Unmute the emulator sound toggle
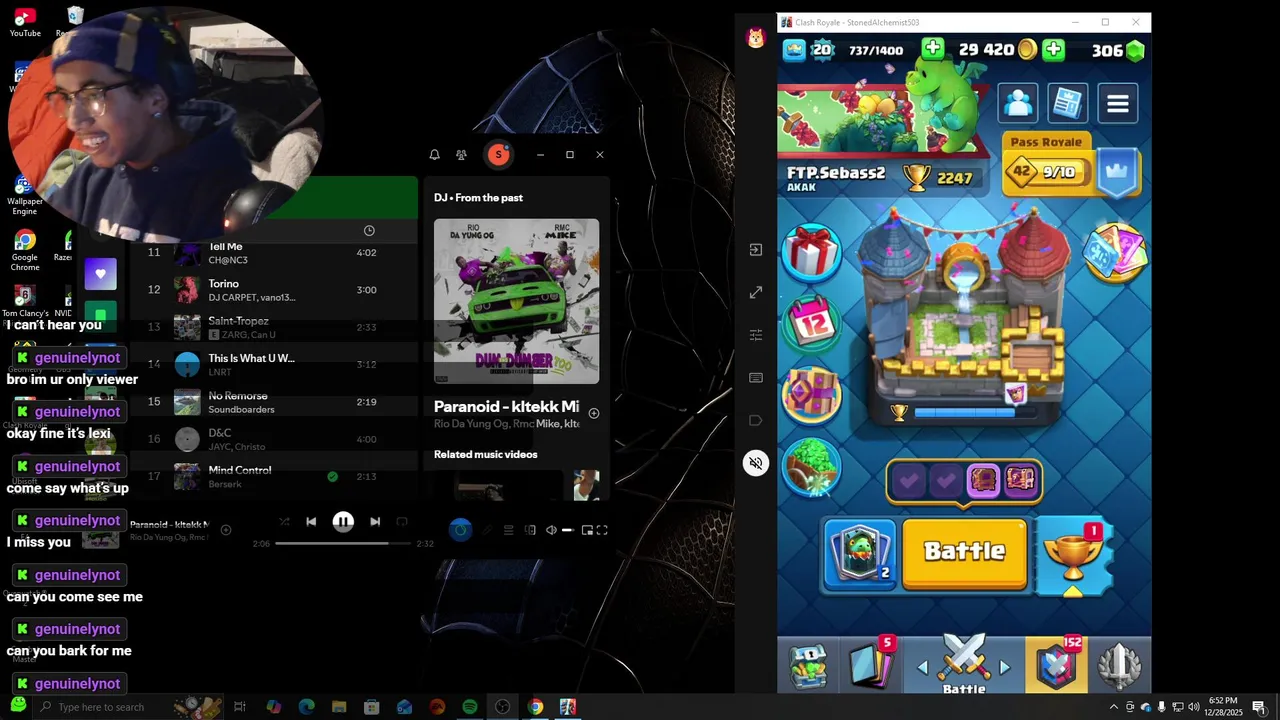 tap(756, 463)
